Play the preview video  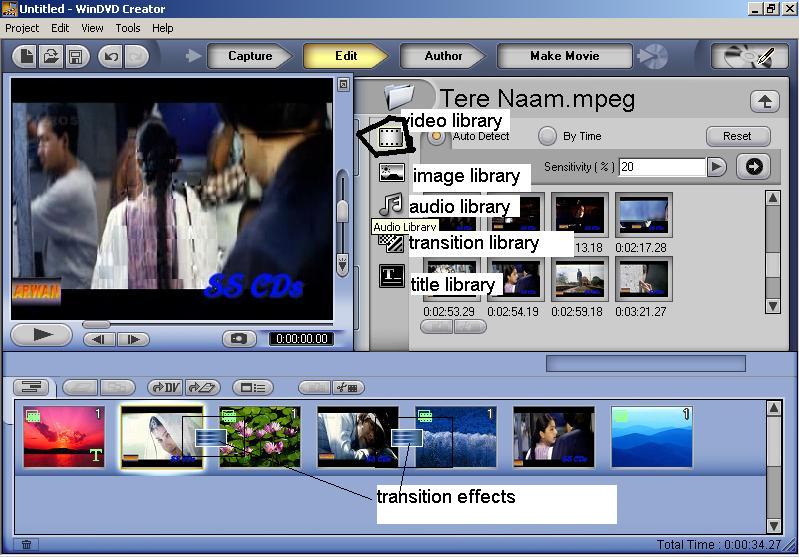[41, 335]
